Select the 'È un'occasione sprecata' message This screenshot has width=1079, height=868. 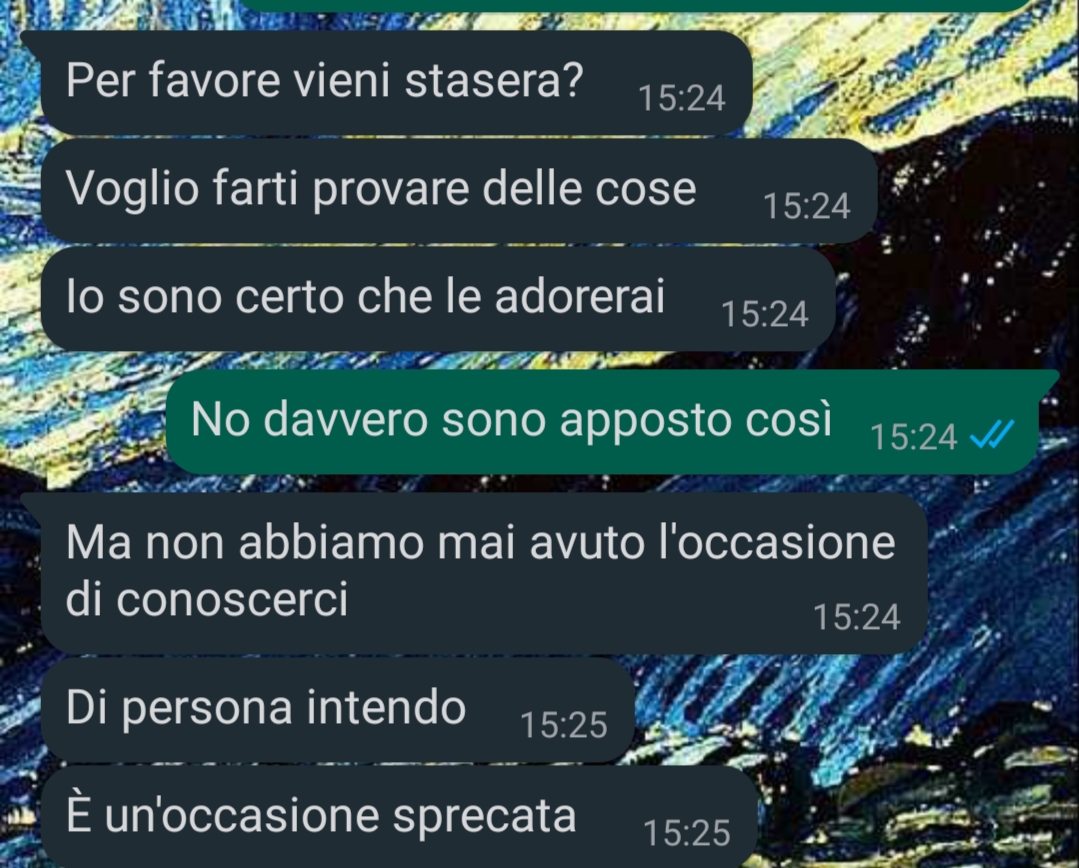click(x=399, y=817)
